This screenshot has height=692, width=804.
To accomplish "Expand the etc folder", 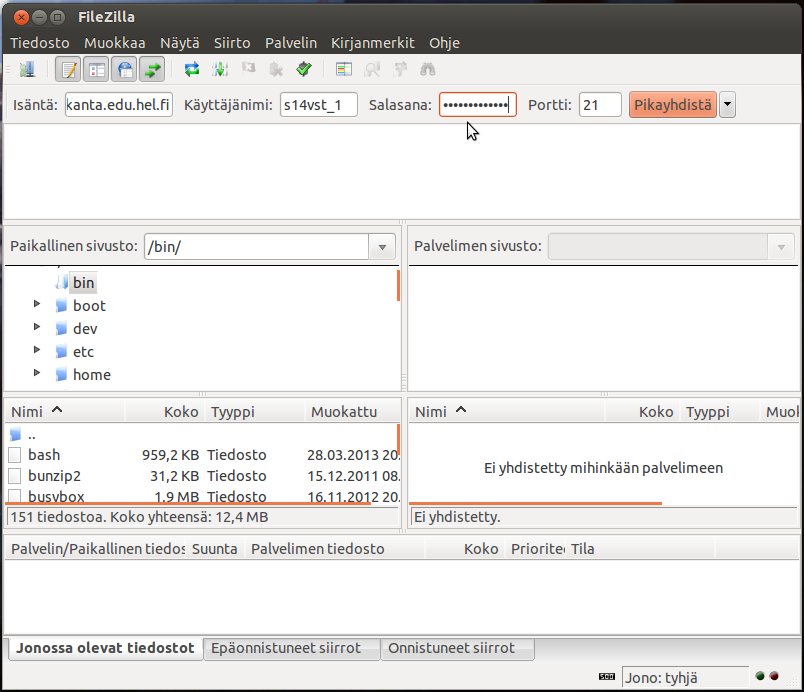I will pos(37,350).
